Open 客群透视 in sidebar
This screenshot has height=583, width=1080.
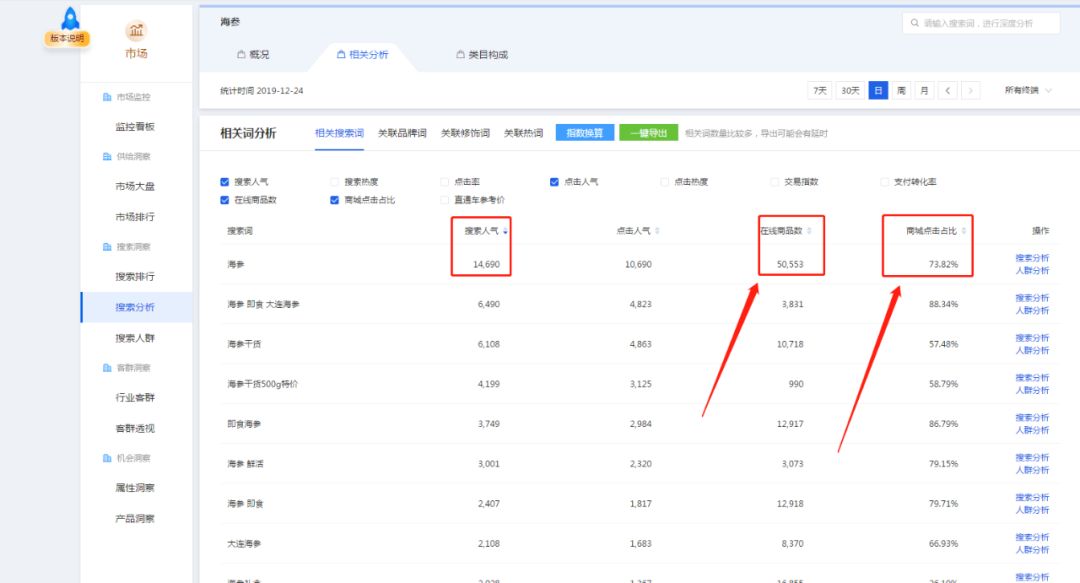135,429
